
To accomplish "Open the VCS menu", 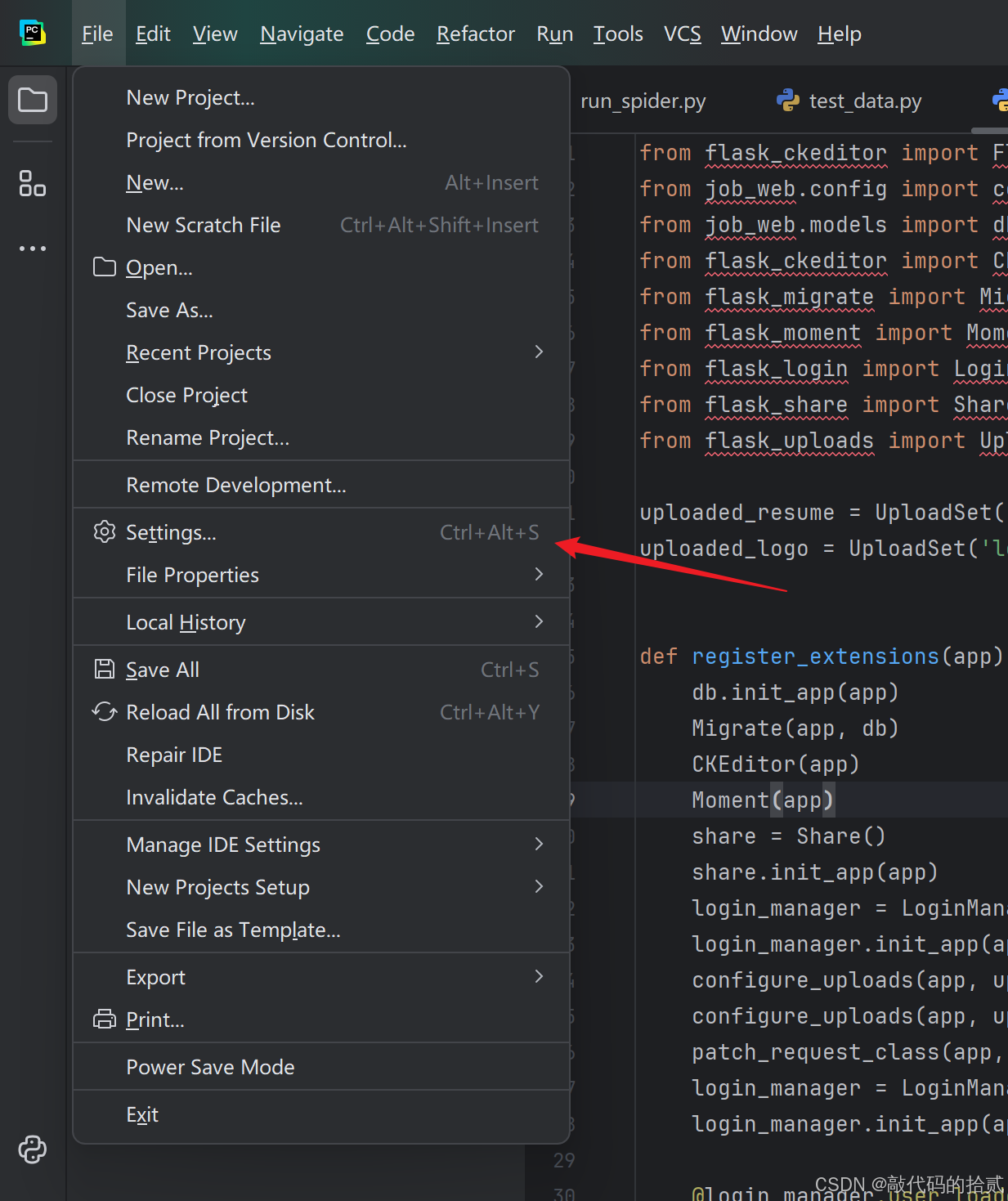I will 683,34.
